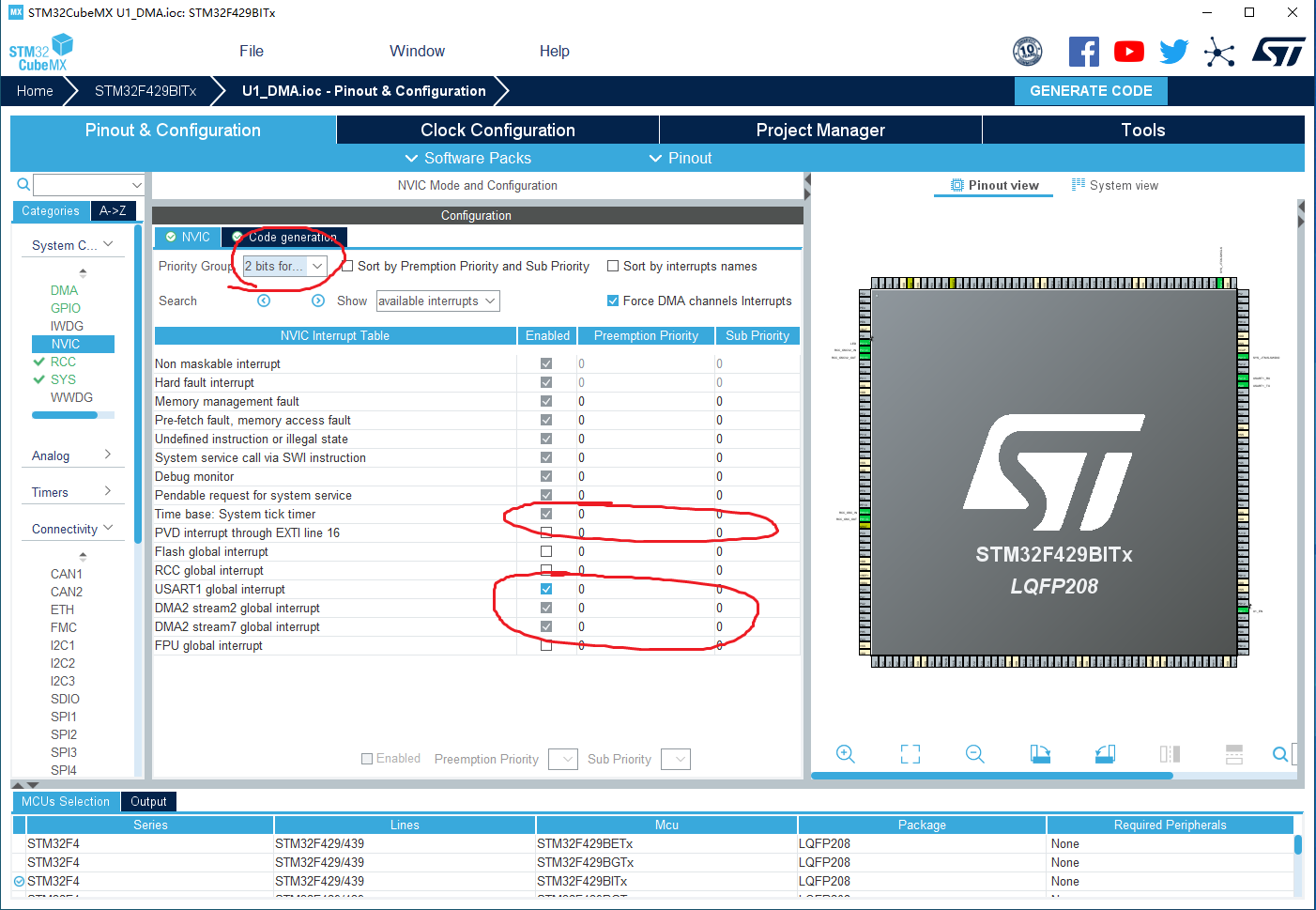
Task: Collapse the Connectivity category
Action: click(x=109, y=528)
